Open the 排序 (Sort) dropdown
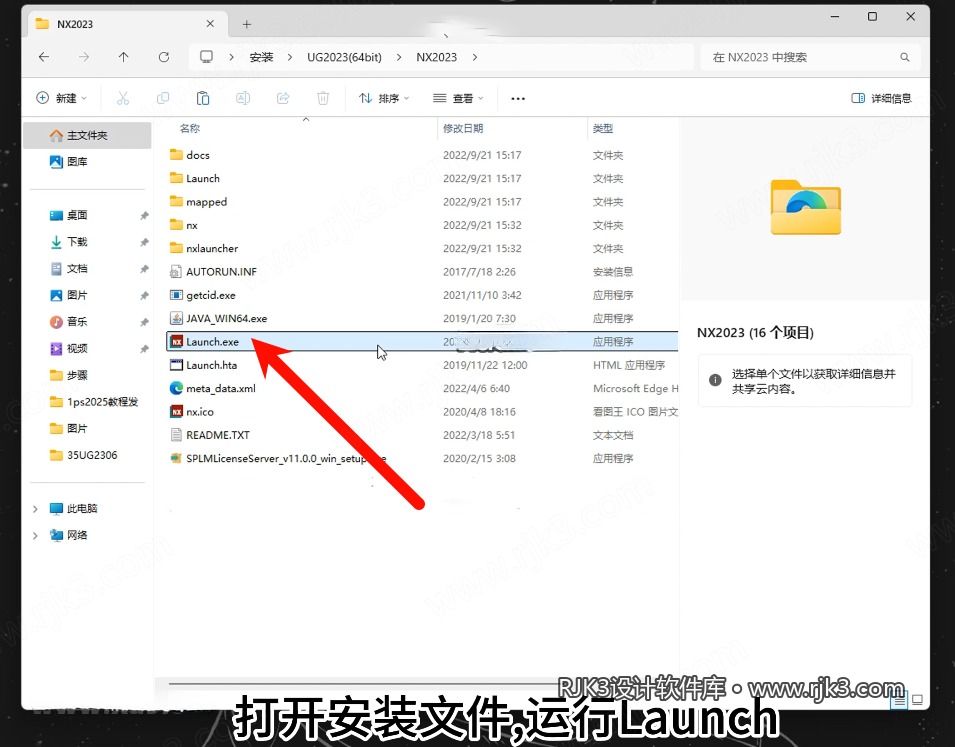The image size is (955, 747). 384,98
